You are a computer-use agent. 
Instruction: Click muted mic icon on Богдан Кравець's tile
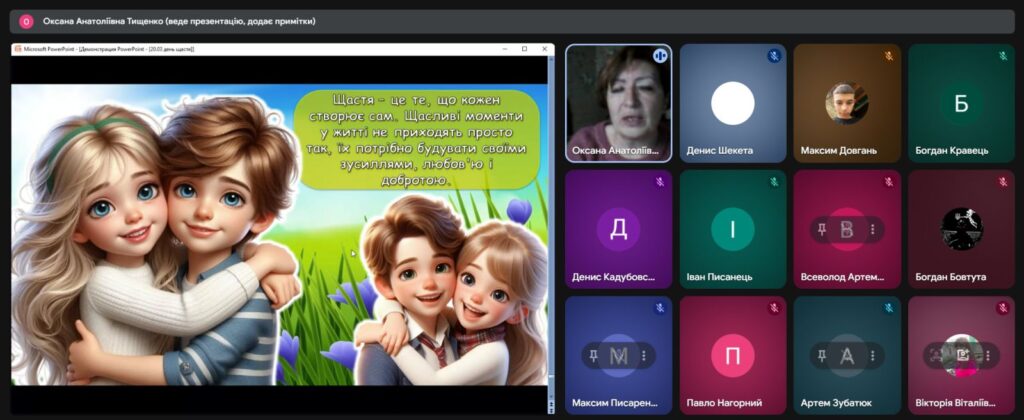pyautogui.click(x=1002, y=56)
